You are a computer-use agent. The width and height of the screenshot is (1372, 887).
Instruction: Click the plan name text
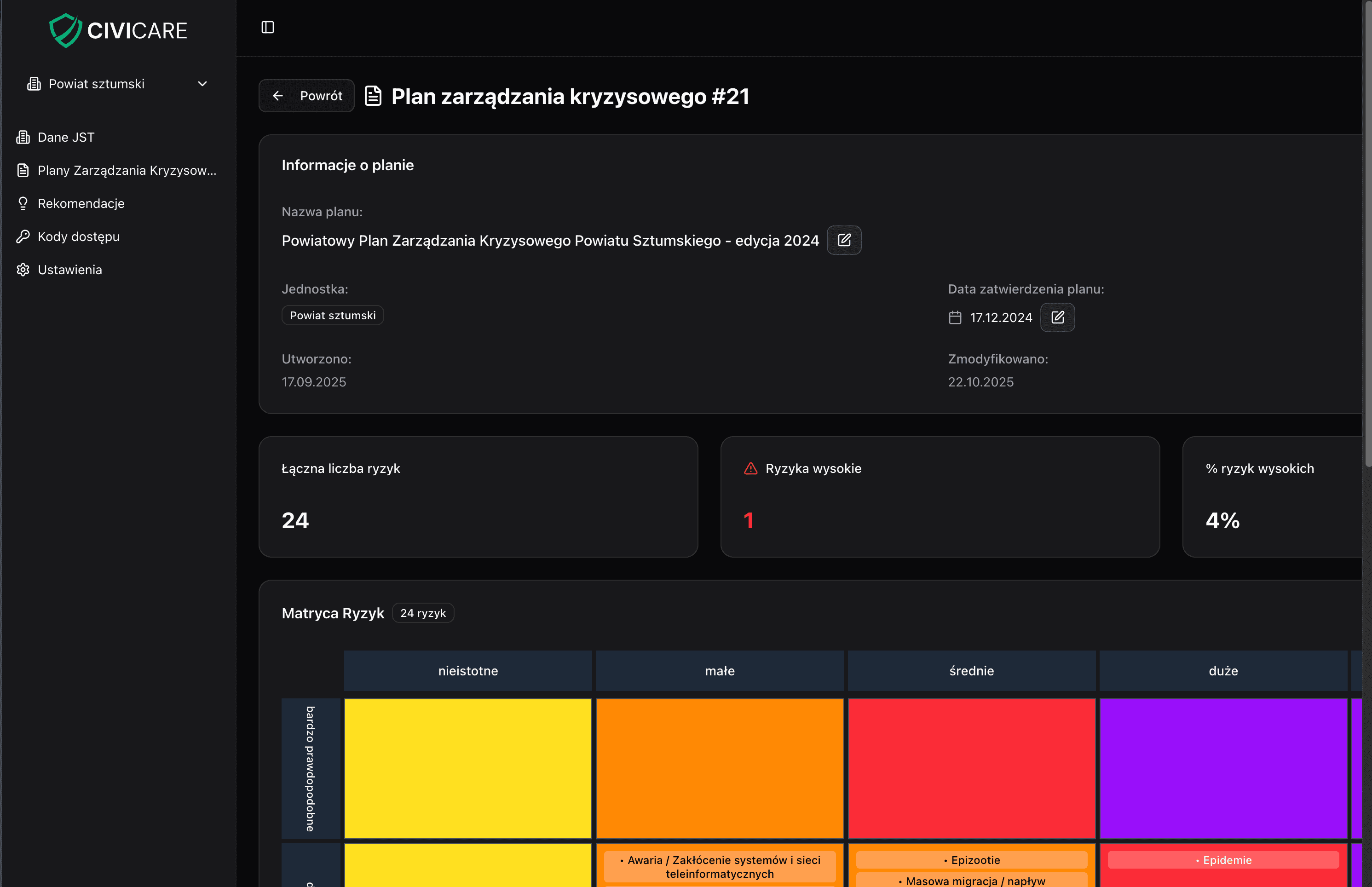tap(550, 240)
